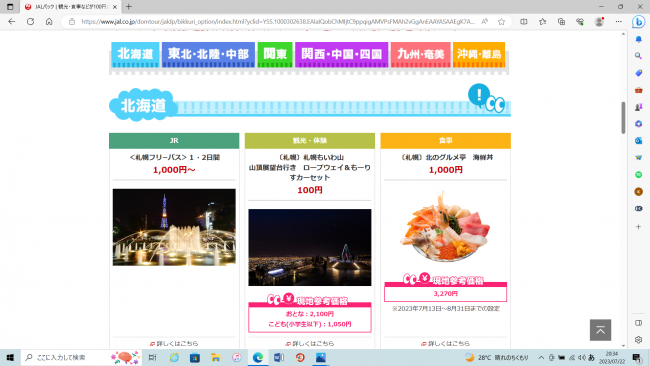Click the browser refresh icon
The height and width of the screenshot is (366, 650).
pyautogui.click(x=30, y=22)
